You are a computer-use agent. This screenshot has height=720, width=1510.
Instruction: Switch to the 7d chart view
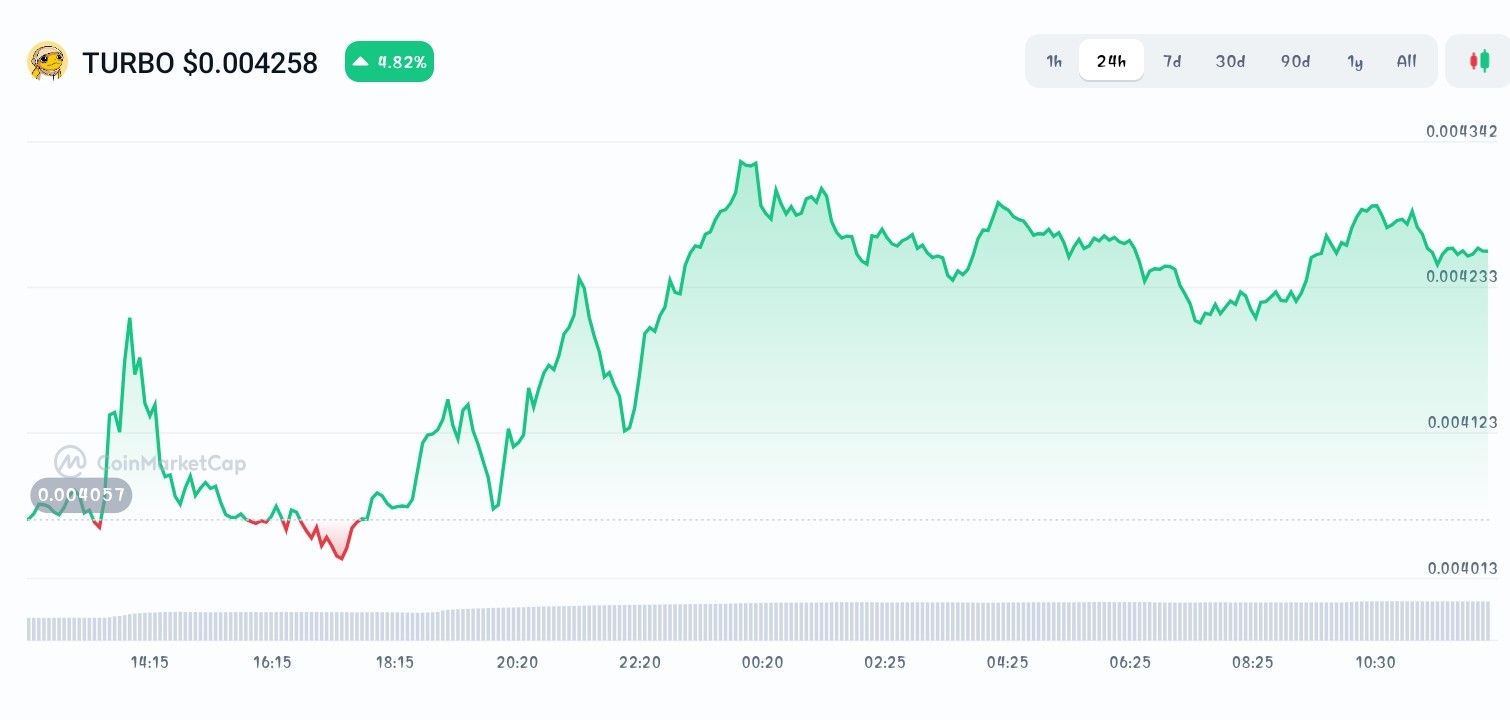[x=1172, y=61]
